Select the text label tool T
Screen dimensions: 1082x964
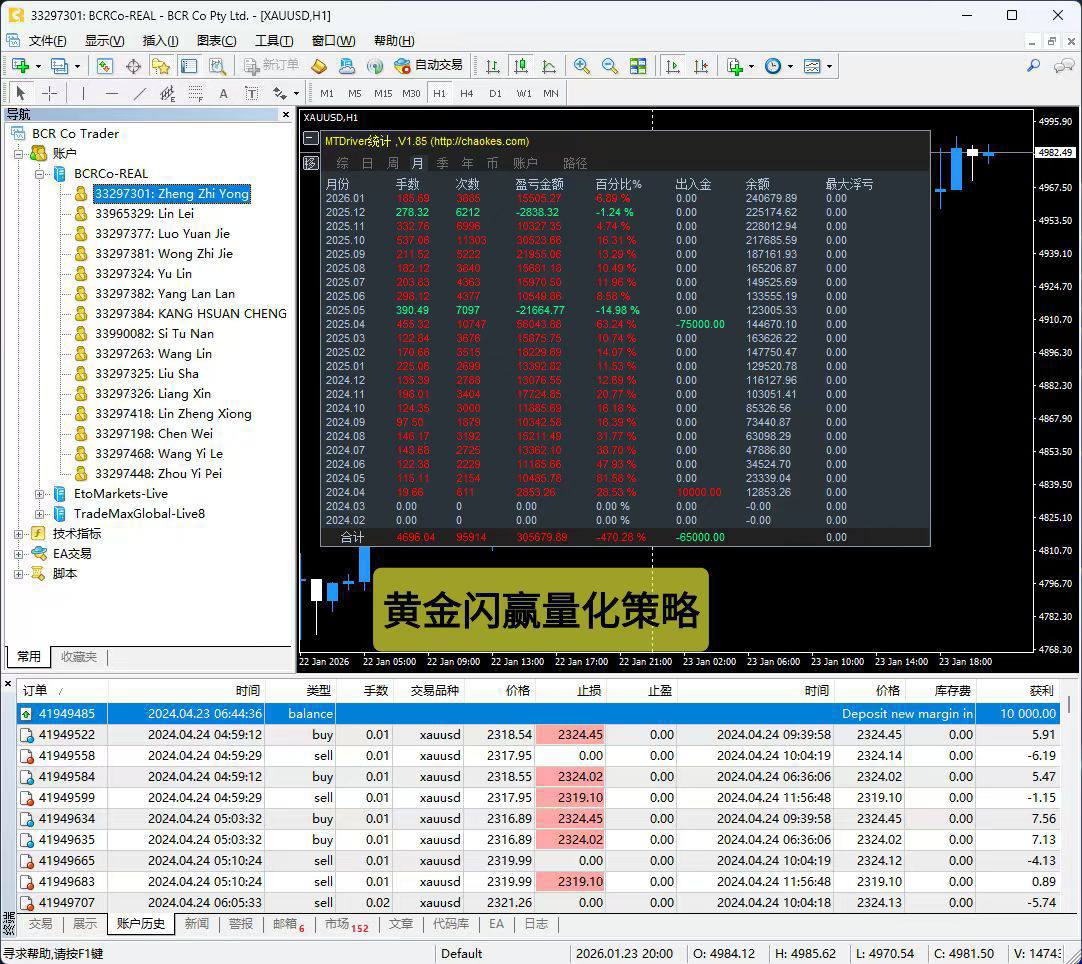click(x=251, y=93)
